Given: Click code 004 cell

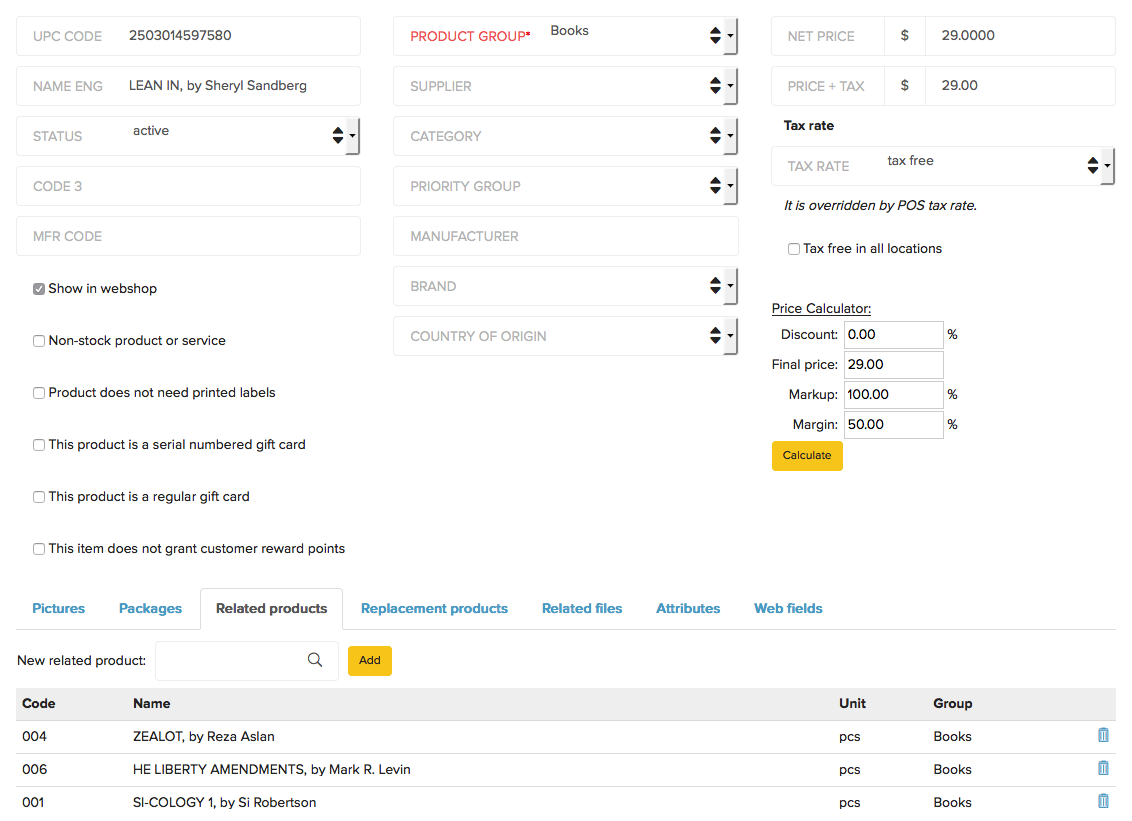Looking at the screenshot, I should click(x=35, y=737).
